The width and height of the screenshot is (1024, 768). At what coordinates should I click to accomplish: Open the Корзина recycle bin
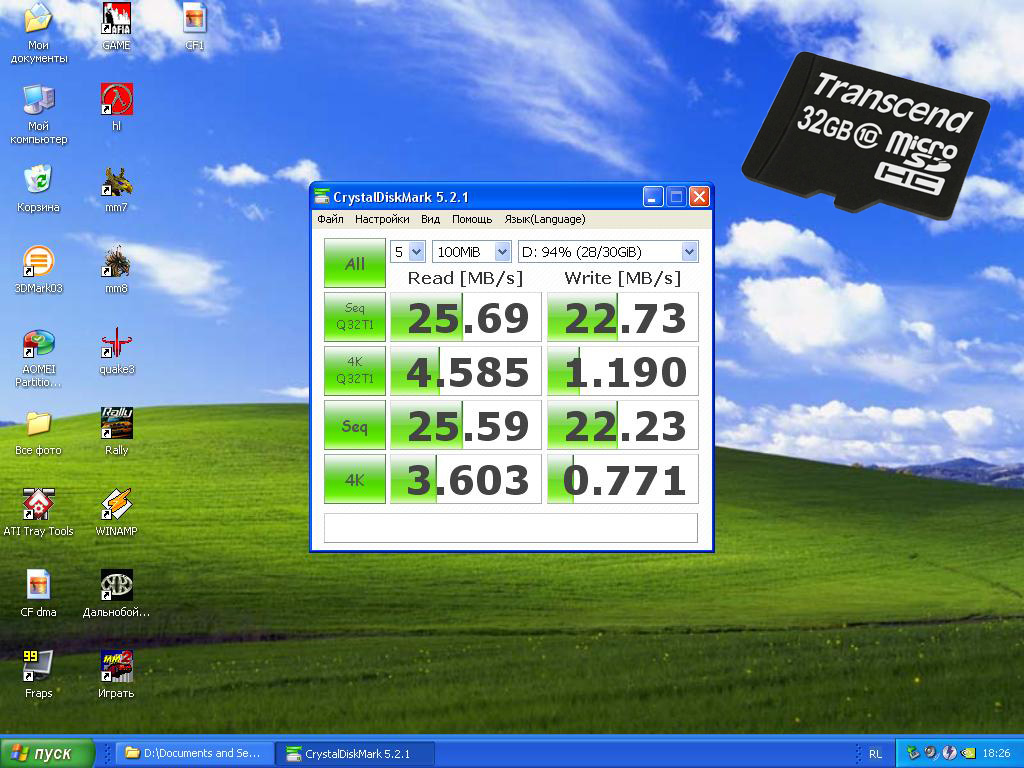[38, 188]
